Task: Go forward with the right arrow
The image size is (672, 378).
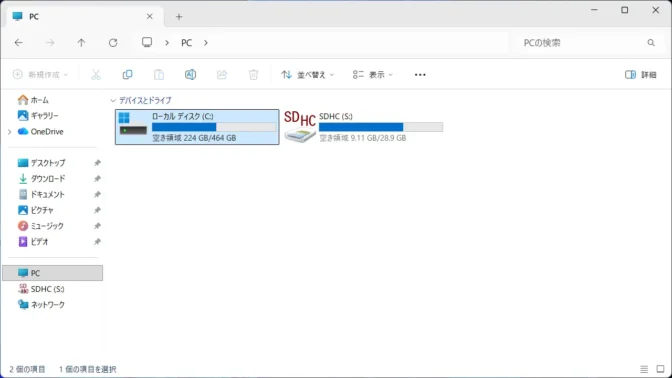Action: click(50, 42)
